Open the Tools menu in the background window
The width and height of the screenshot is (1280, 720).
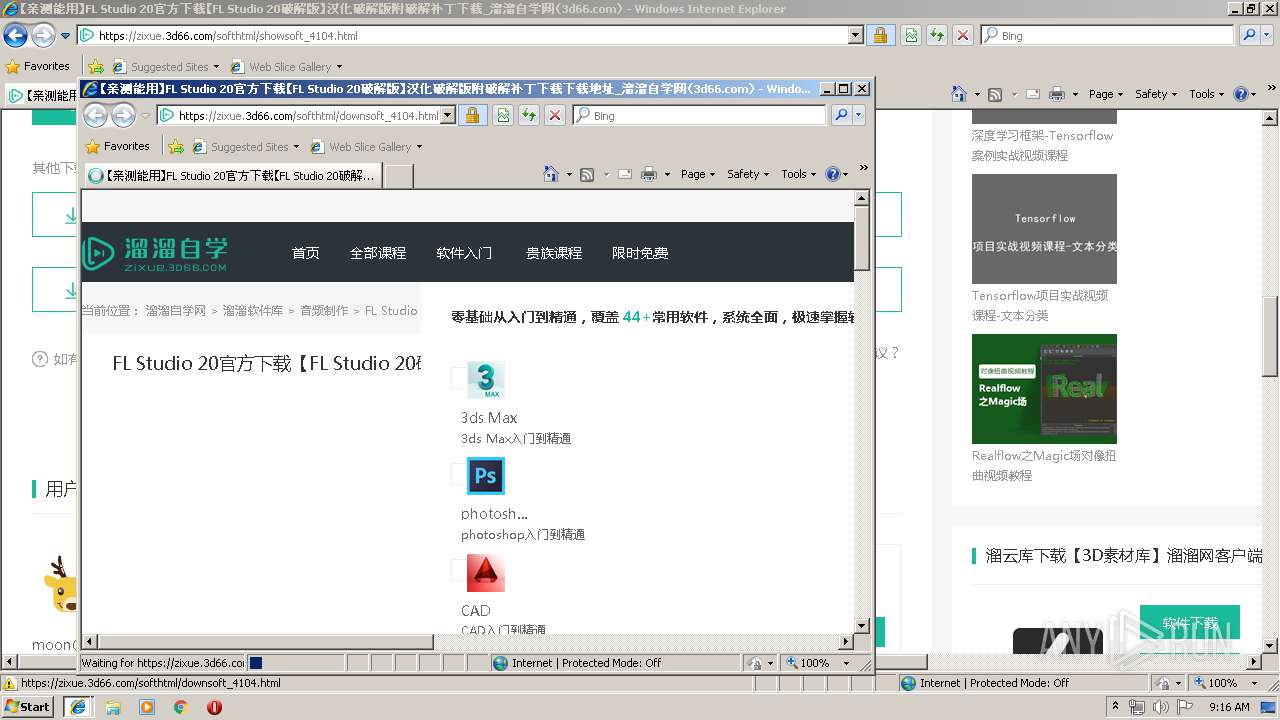pyautogui.click(x=1207, y=94)
